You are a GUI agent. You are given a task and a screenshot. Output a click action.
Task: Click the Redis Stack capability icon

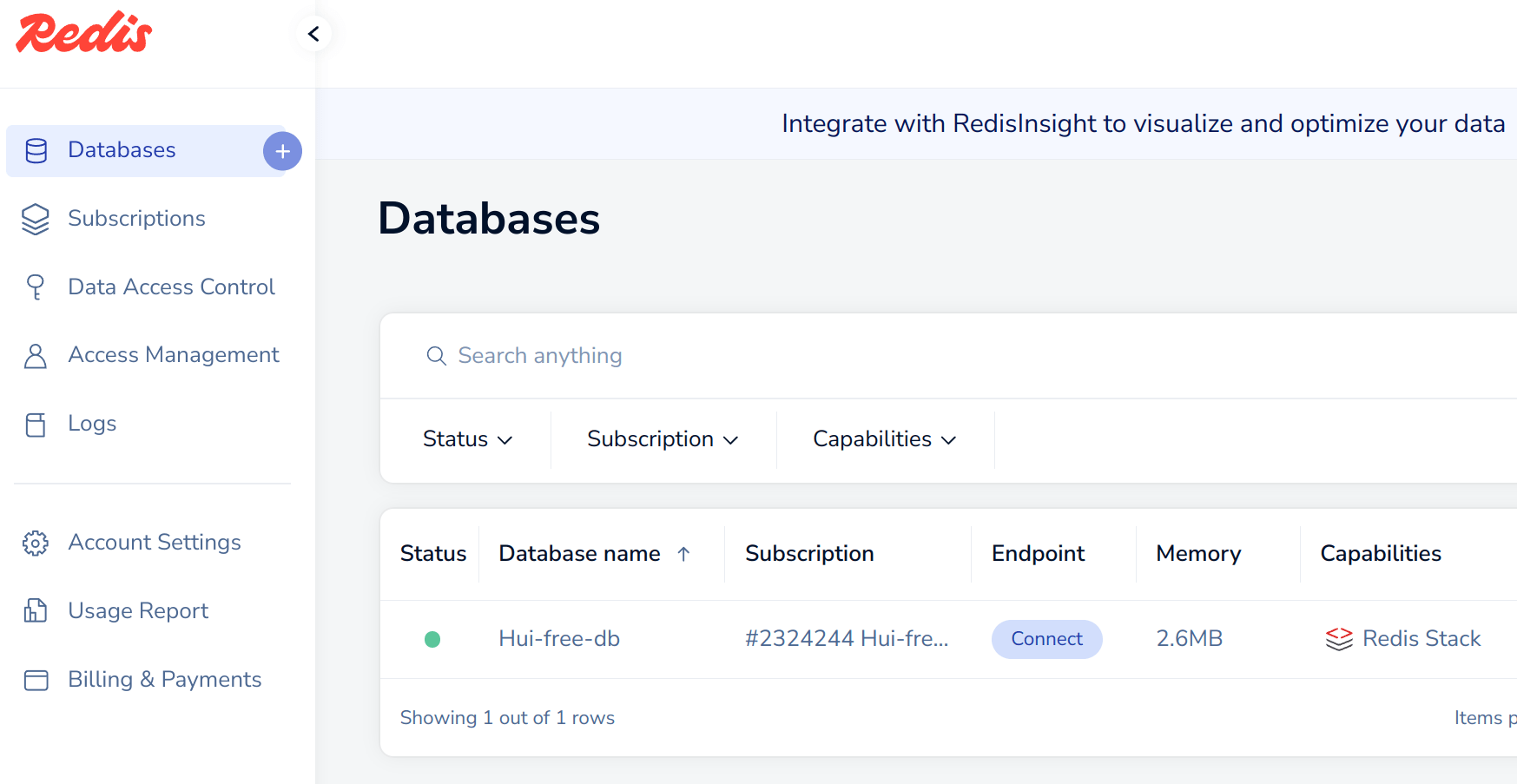click(x=1339, y=639)
